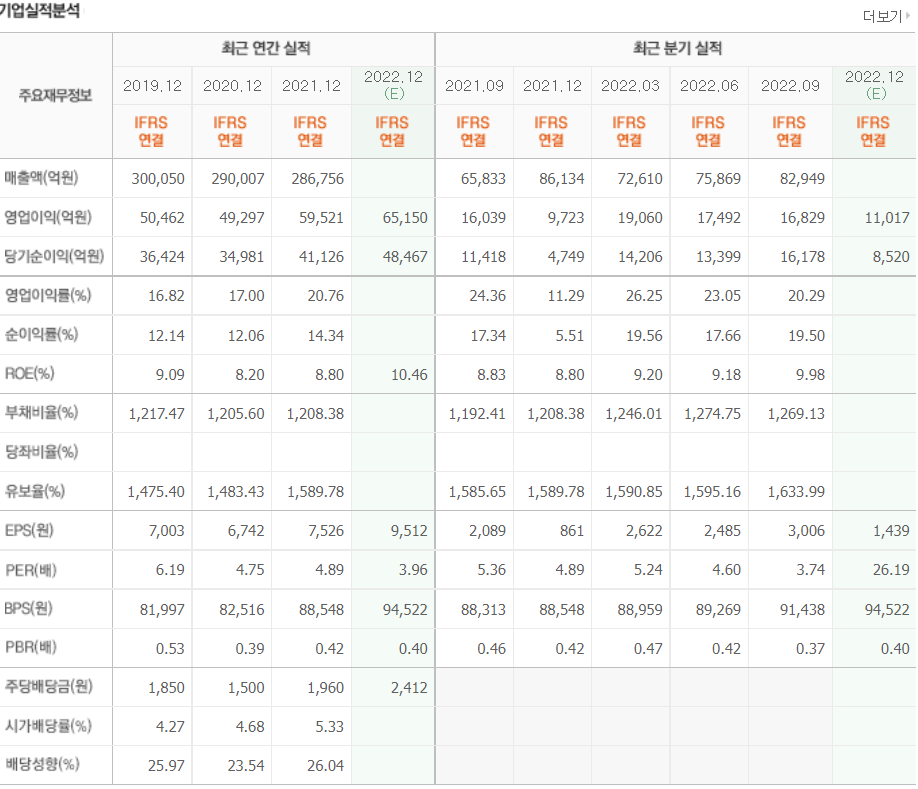Image resolution: width=918 pixels, height=789 pixels.
Task: Click quarterly net income 16,178
Action: pyautogui.click(x=802, y=256)
